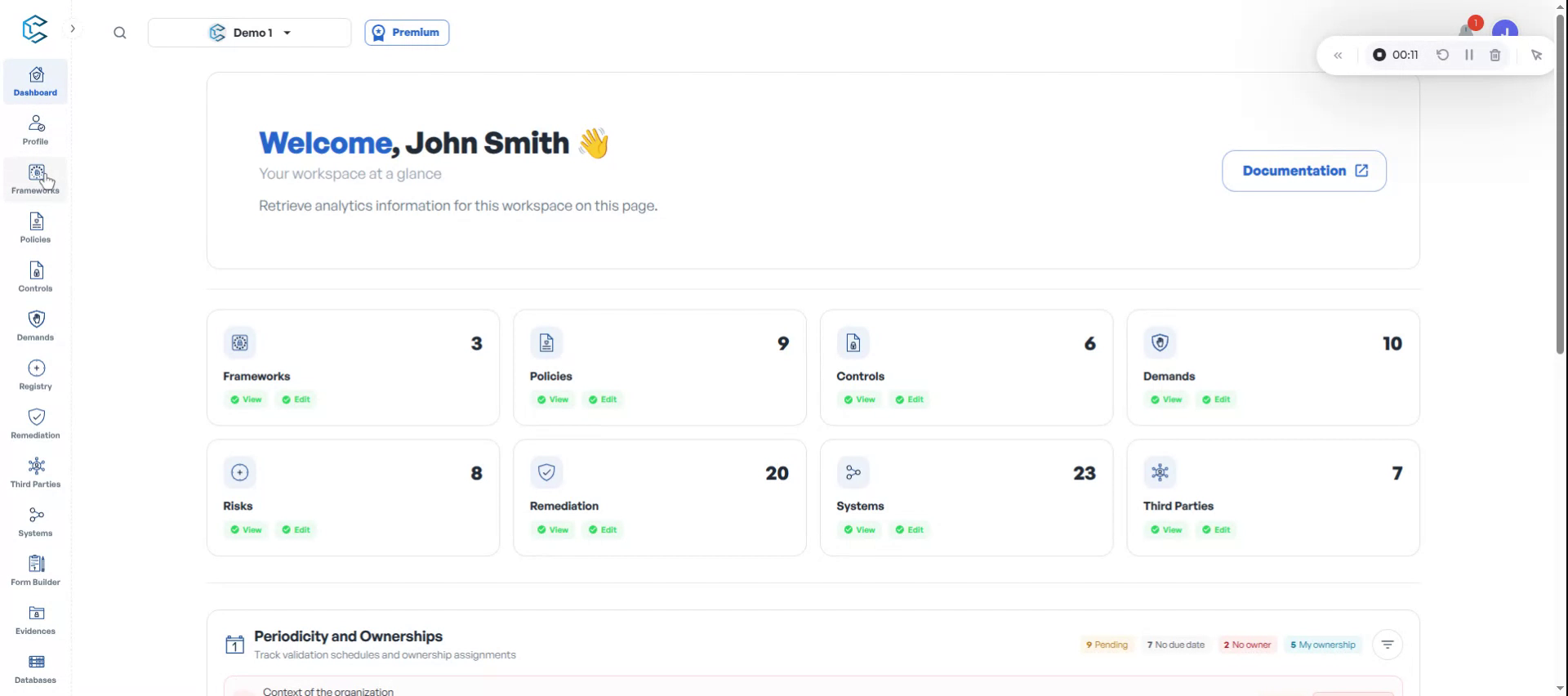
Task: Click the View badge on Remediation card
Action: pyautogui.click(x=553, y=529)
